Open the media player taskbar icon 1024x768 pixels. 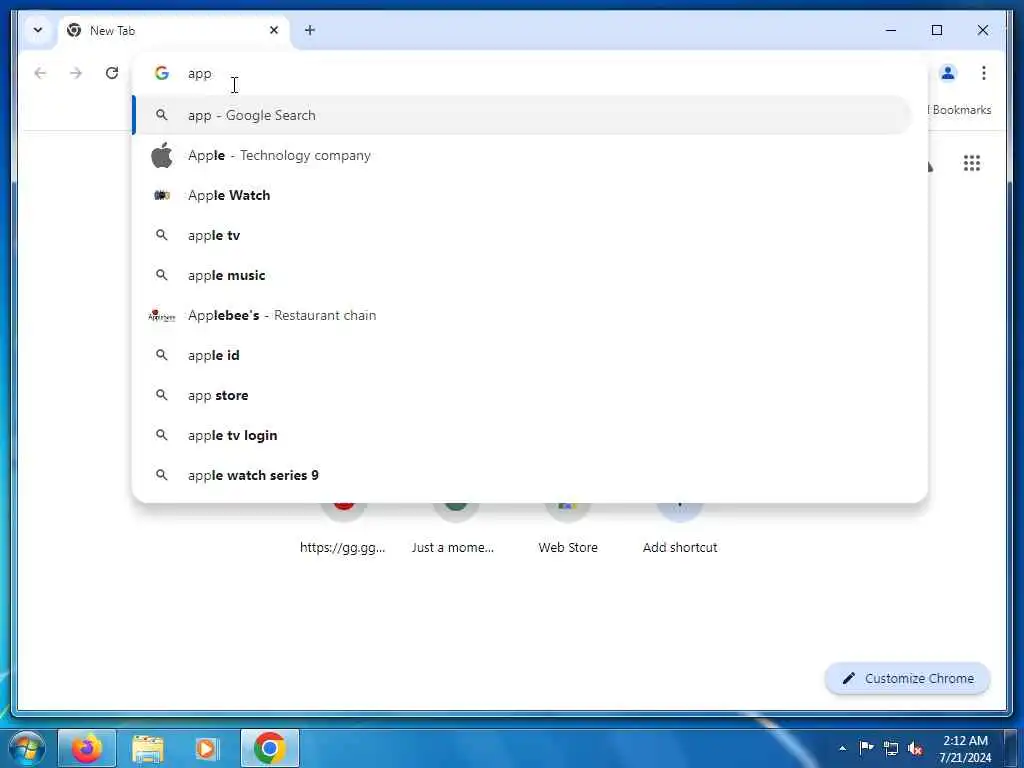click(207, 748)
